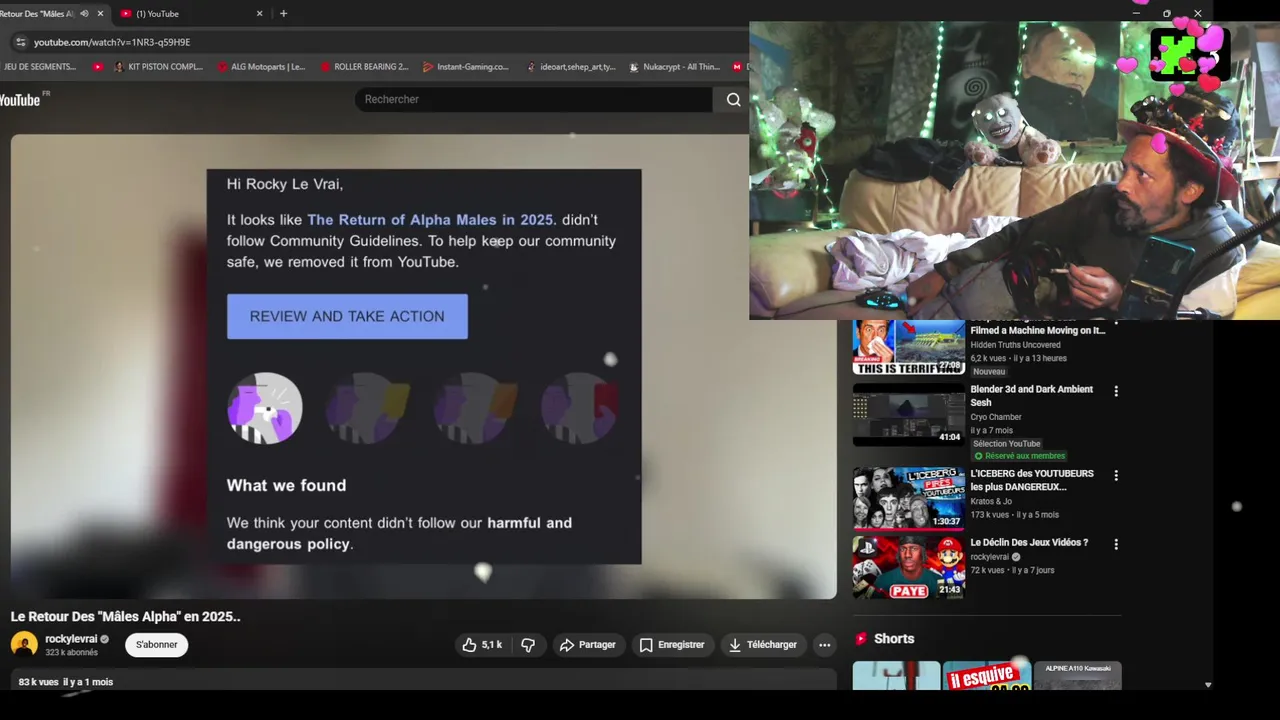
Task: Click title Le Déclin Des Jeux Vidéos ?
Action: (1029, 542)
